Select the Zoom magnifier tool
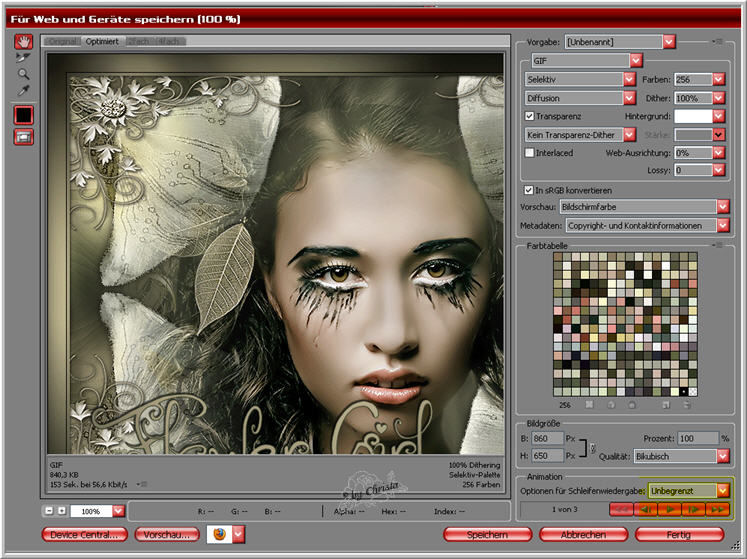The width and height of the screenshot is (747, 559). pyautogui.click(x=23, y=74)
